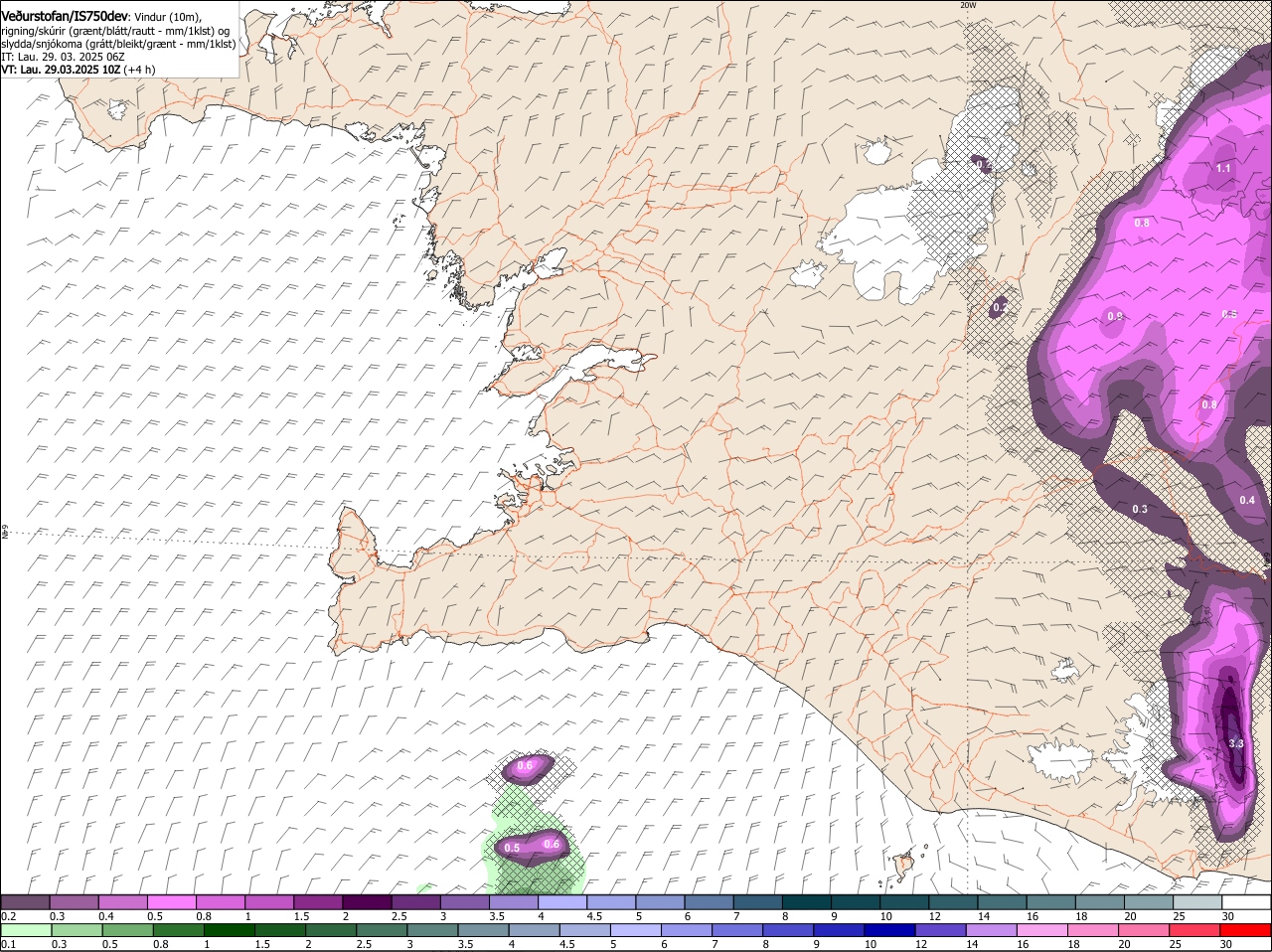Click the 0.9 value in the pink area
Screen dimensions: 1272x952
point(1115,317)
